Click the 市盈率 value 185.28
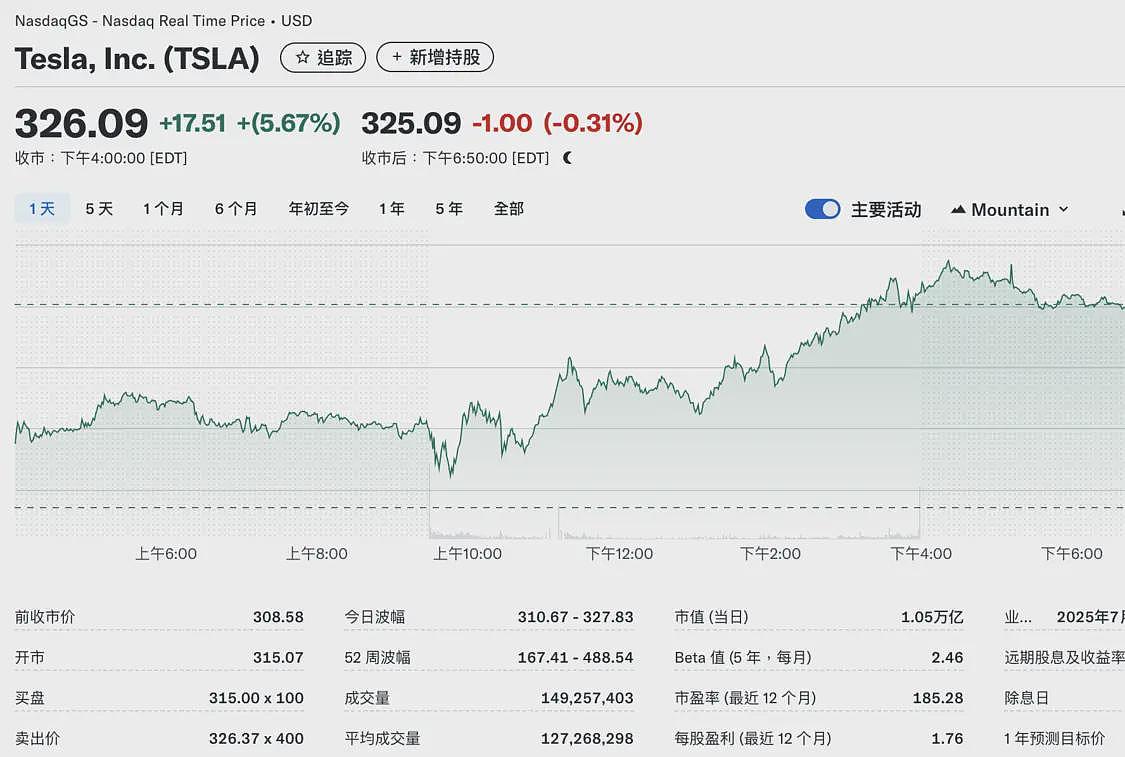This screenshot has width=1125, height=757. 938,697
